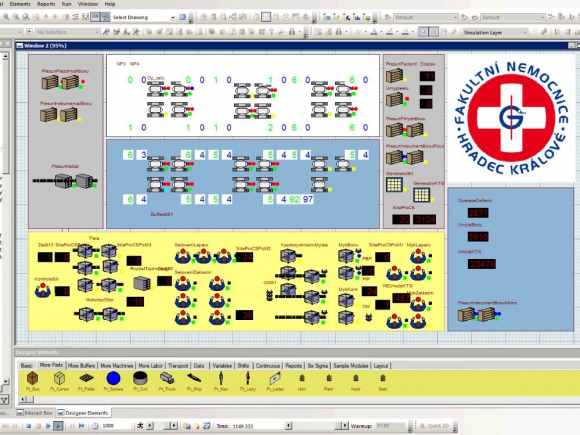Switch to the More Buffers tab
The width and height of the screenshot is (580, 435).
[x=82, y=365]
